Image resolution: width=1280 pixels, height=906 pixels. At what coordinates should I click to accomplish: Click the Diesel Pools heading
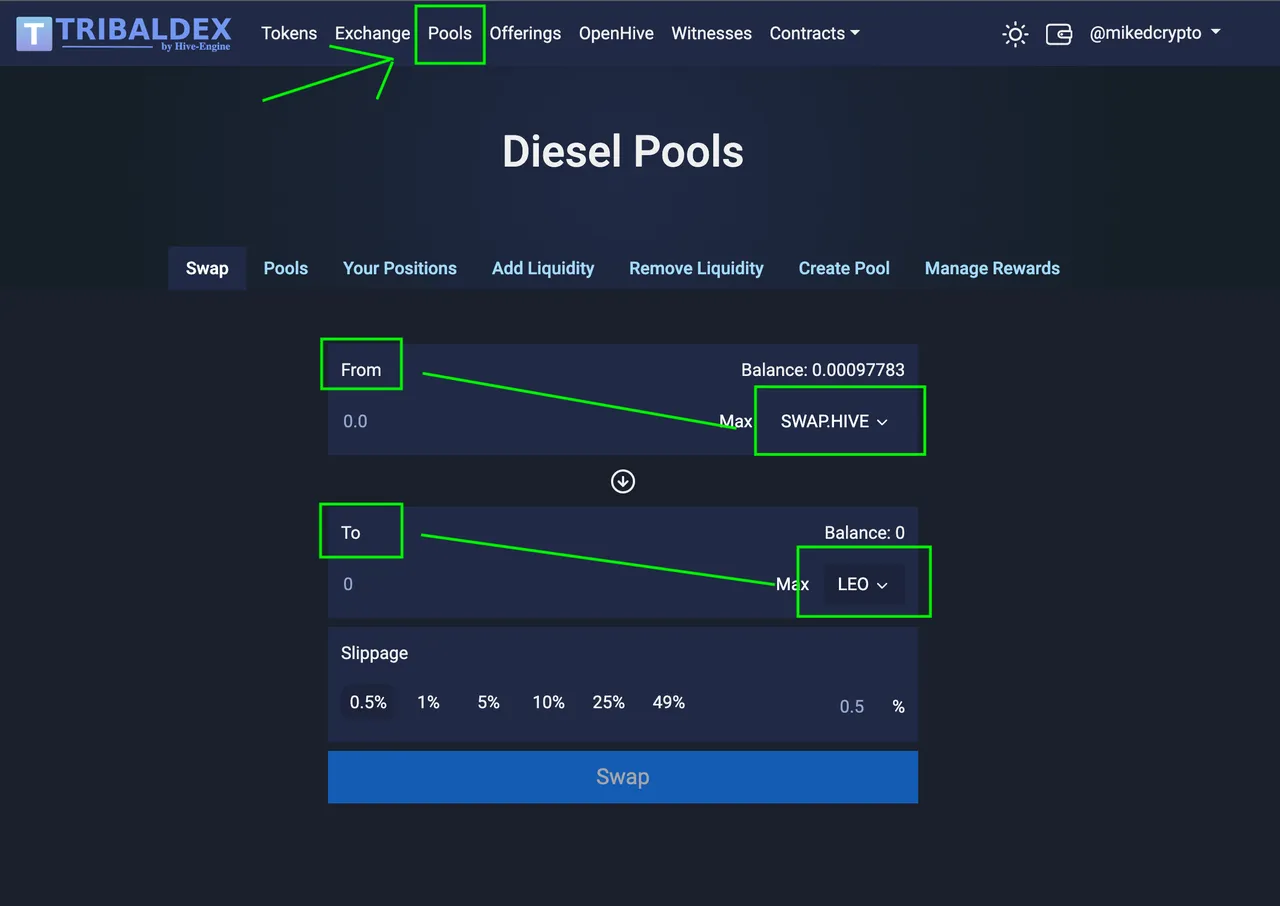[x=623, y=152]
